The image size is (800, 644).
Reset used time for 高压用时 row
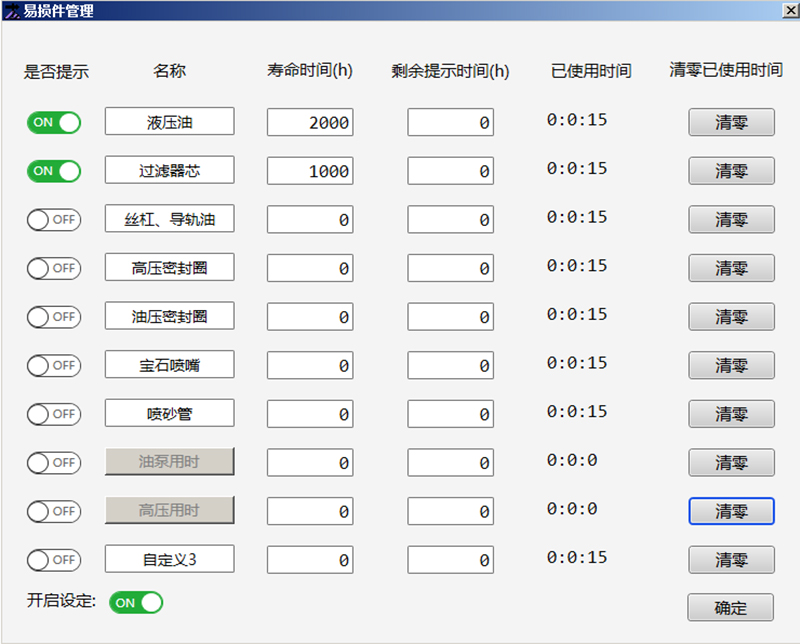coord(731,511)
